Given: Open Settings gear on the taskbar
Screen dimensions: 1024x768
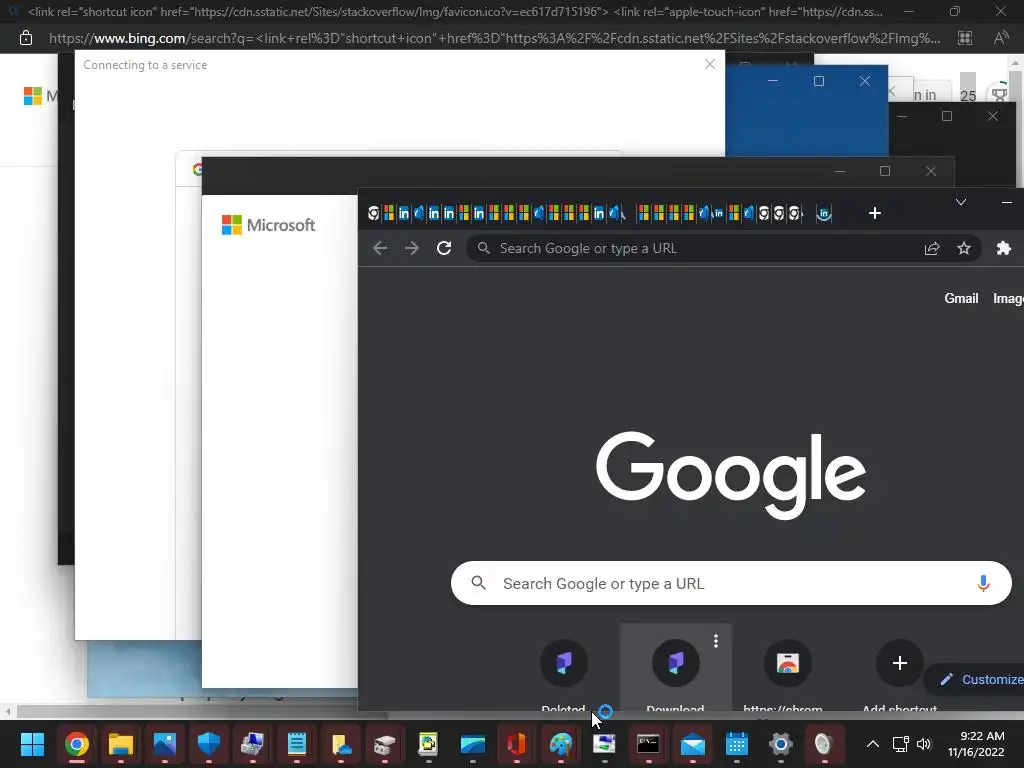Looking at the screenshot, I should tap(780, 744).
